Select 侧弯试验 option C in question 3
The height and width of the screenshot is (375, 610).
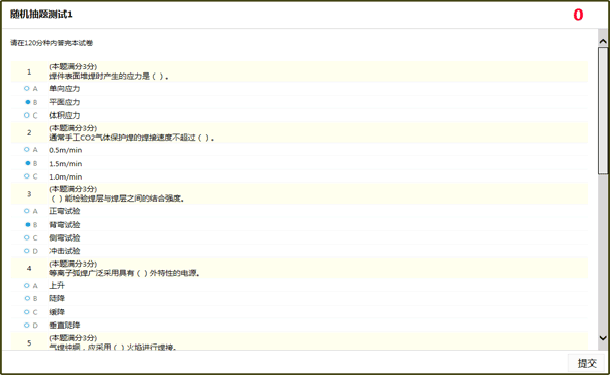(x=27, y=238)
